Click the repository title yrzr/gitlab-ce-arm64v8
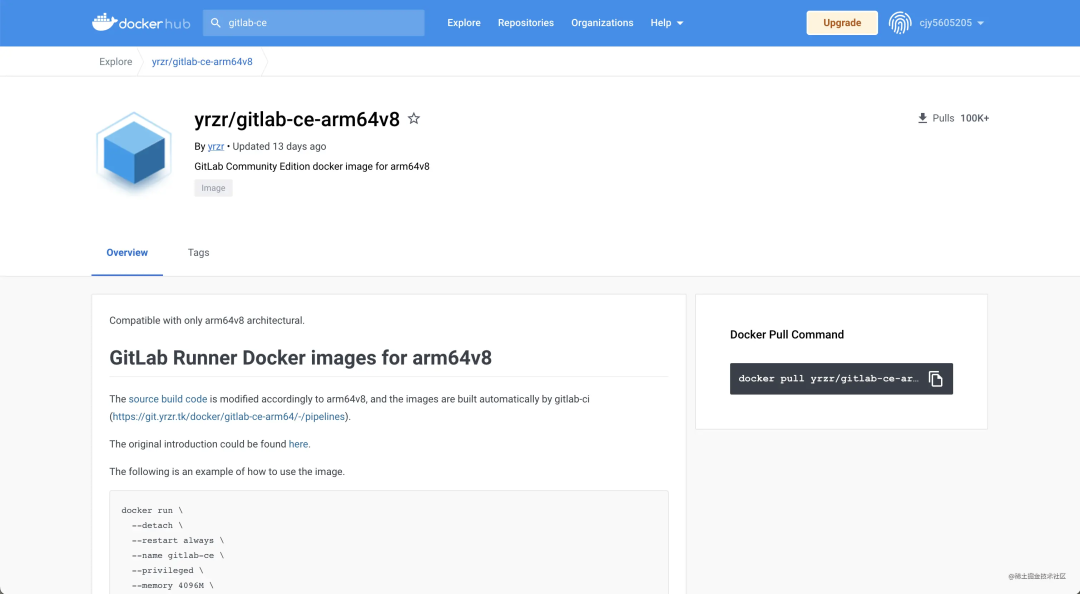Image resolution: width=1080 pixels, height=594 pixels. coord(297,119)
